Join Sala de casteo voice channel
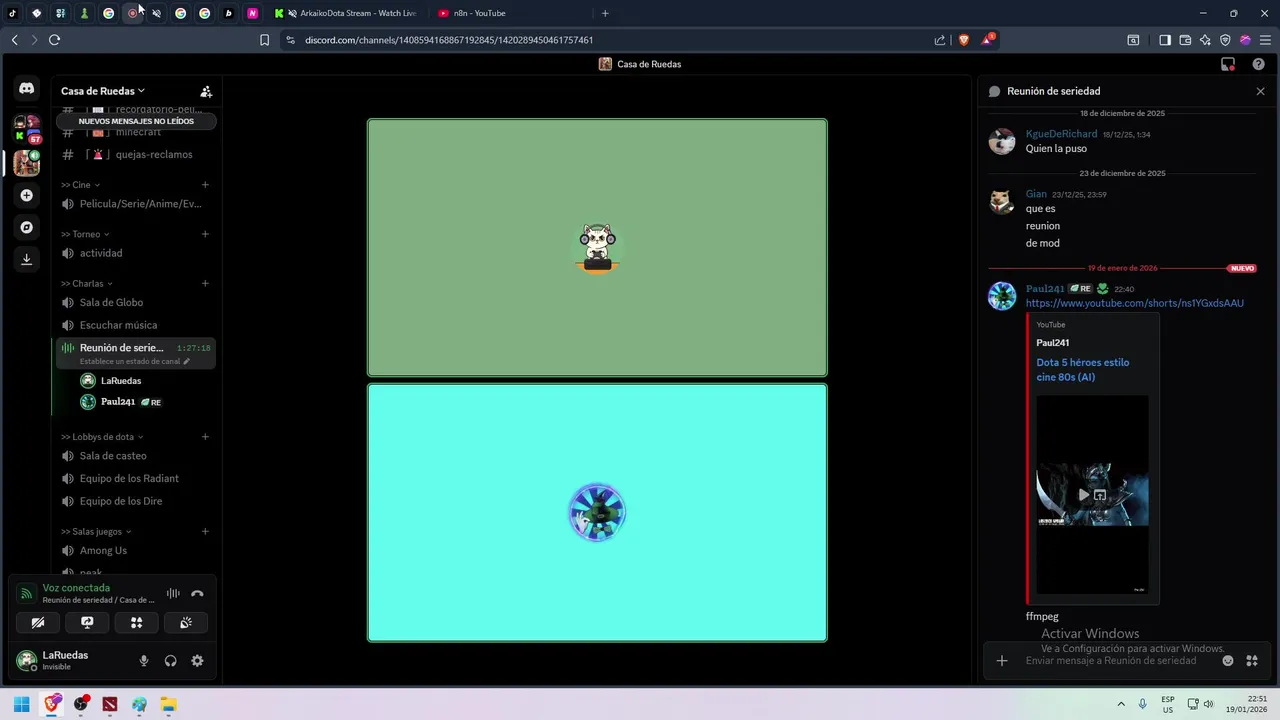Image resolution: width=1280 pixels, height=720 pixels. tap(135, 456)
